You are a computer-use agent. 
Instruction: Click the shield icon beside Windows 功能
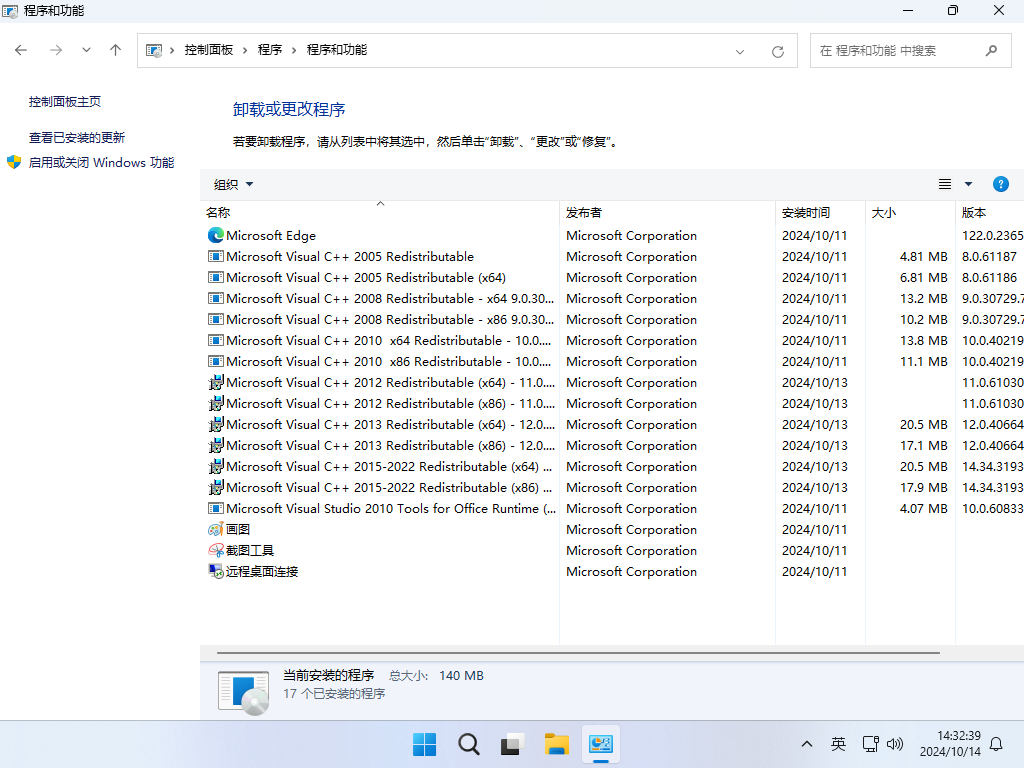click(x=14, y=162)
